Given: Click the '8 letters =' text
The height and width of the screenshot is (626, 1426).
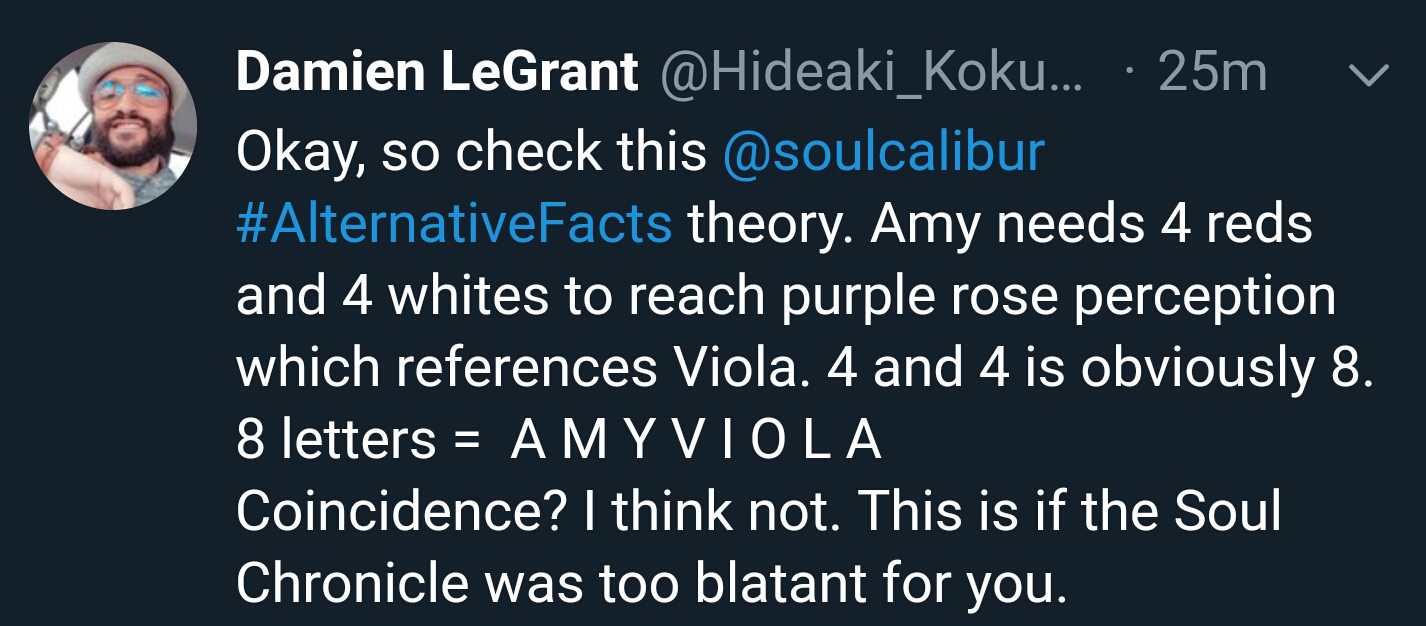Looking at the screenshot, I should (x=360, y=441).
